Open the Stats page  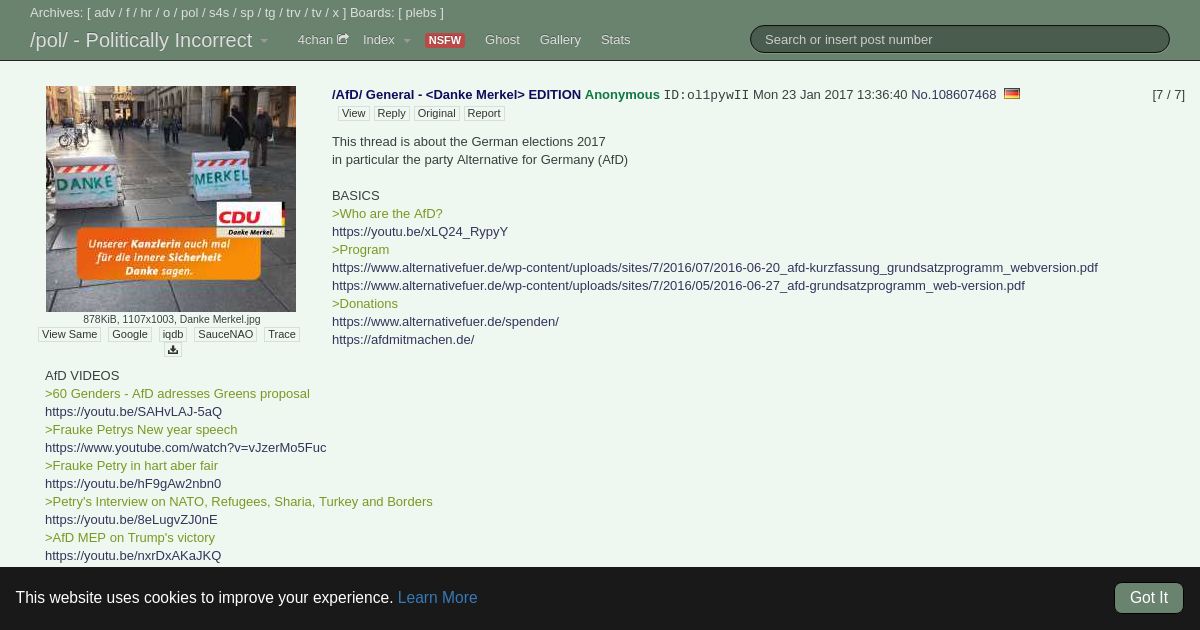coord(615,40)
